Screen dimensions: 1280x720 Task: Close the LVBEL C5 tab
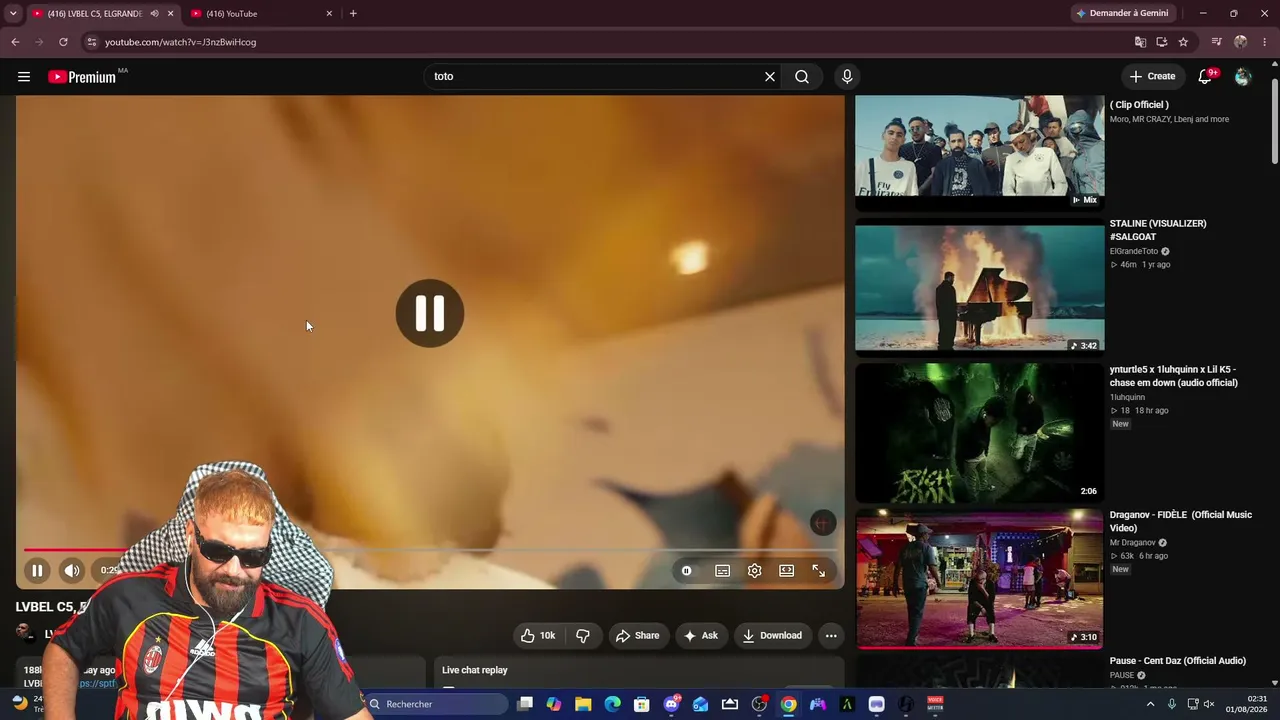click(x=171, y=14)
